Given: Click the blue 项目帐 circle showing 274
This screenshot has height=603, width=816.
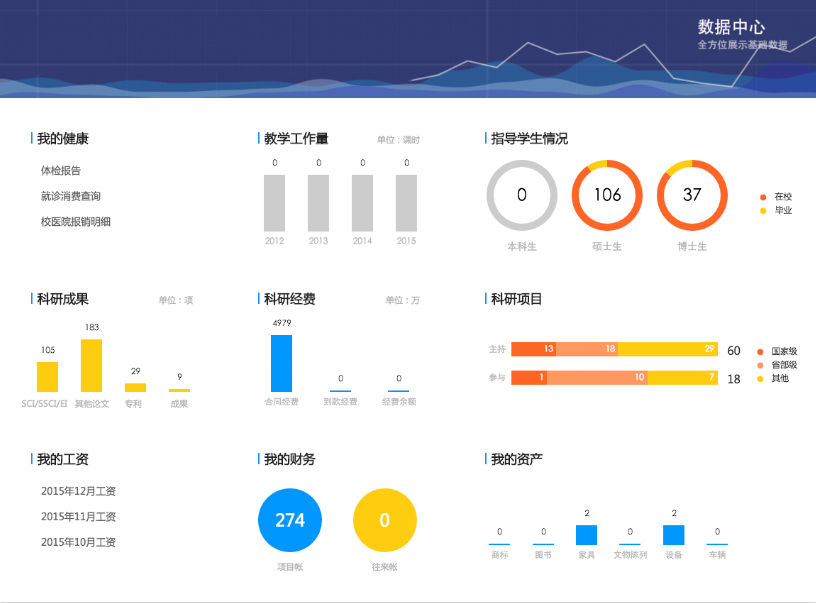Looking at the screenshot, I should pos(290,519).
